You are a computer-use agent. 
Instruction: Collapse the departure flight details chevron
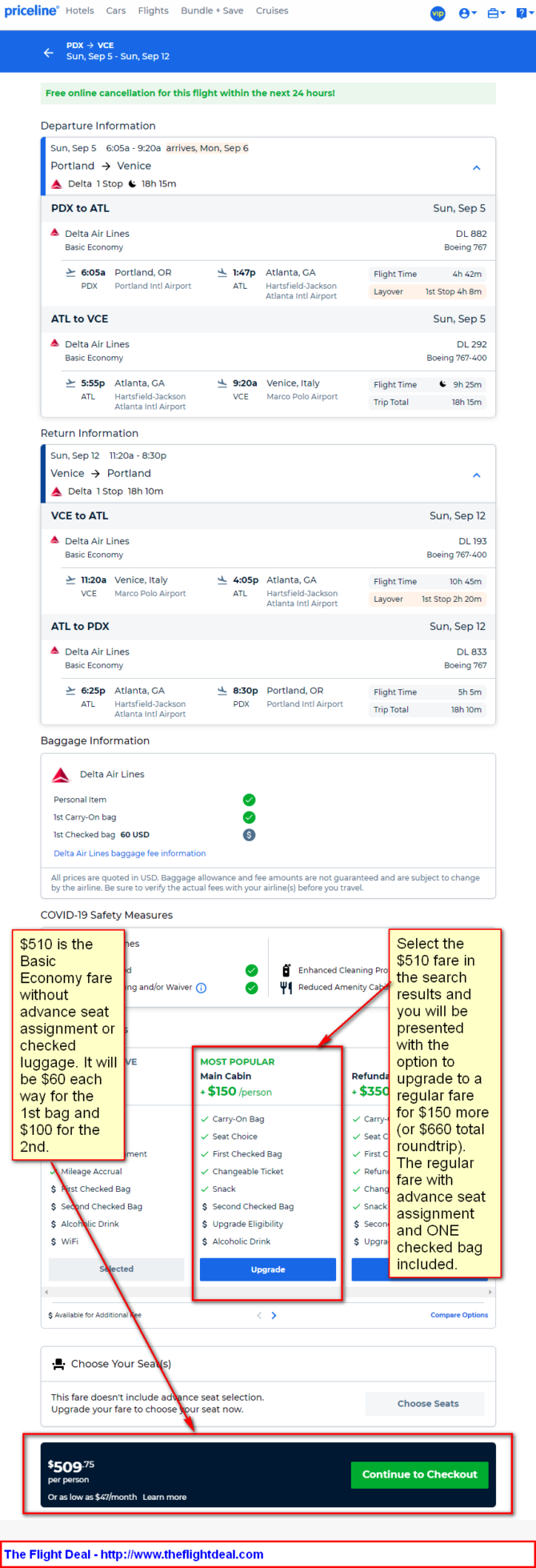tap(477, 168)
